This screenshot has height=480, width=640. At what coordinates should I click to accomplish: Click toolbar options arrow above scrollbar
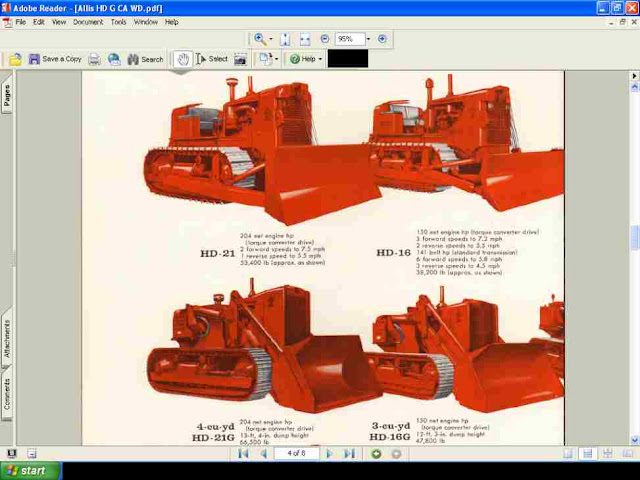[634, 76]
